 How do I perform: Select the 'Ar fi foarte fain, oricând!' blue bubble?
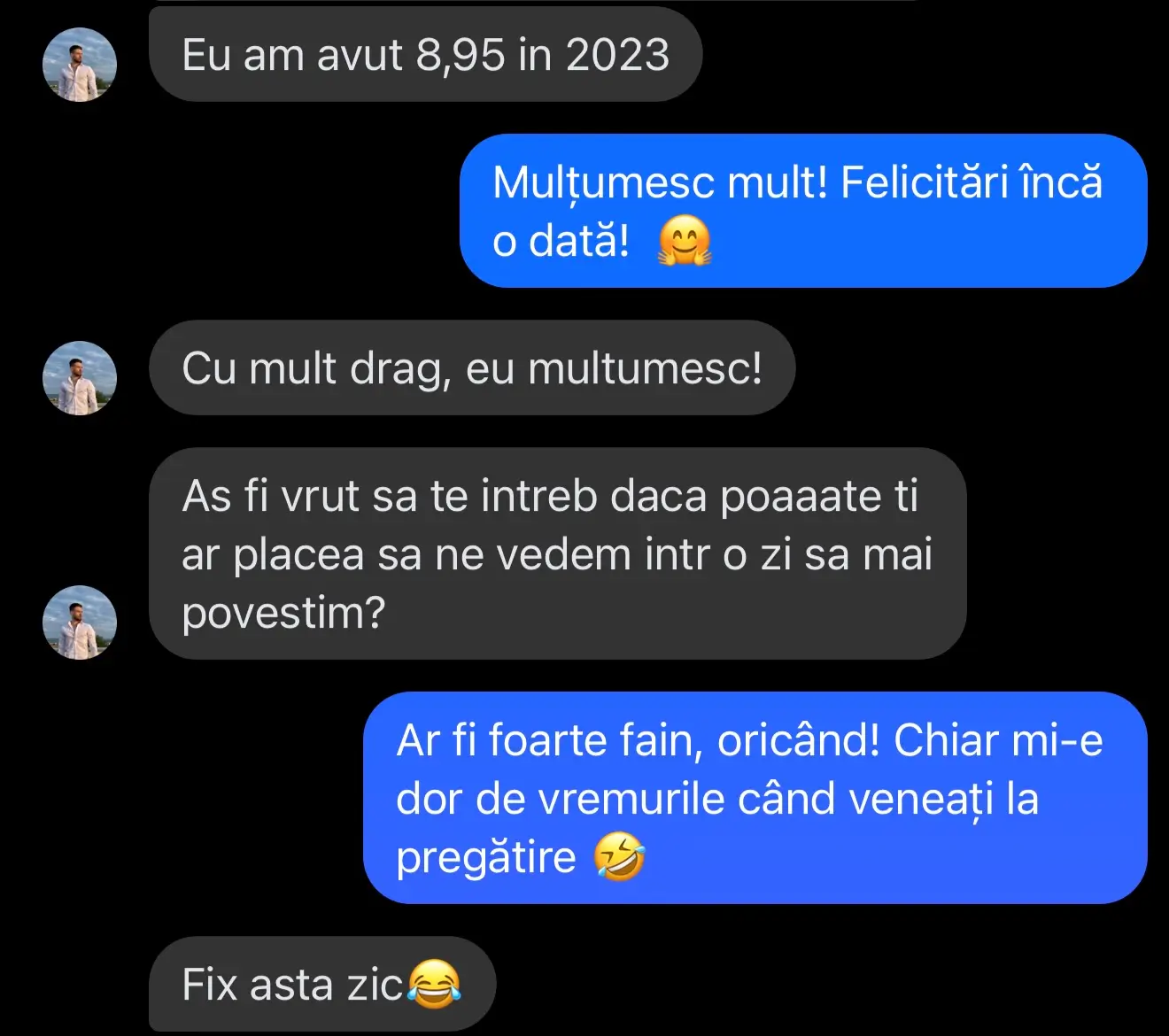coord(755,799)
